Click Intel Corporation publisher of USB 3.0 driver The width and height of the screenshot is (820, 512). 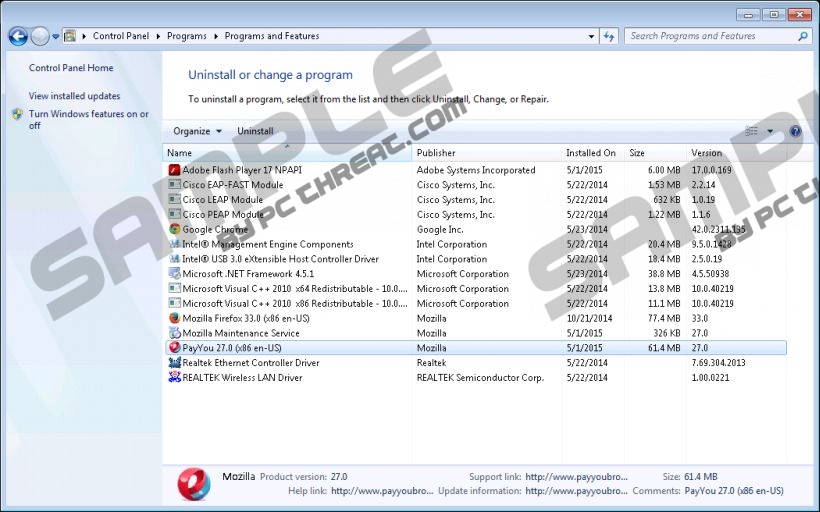(452, 259)
